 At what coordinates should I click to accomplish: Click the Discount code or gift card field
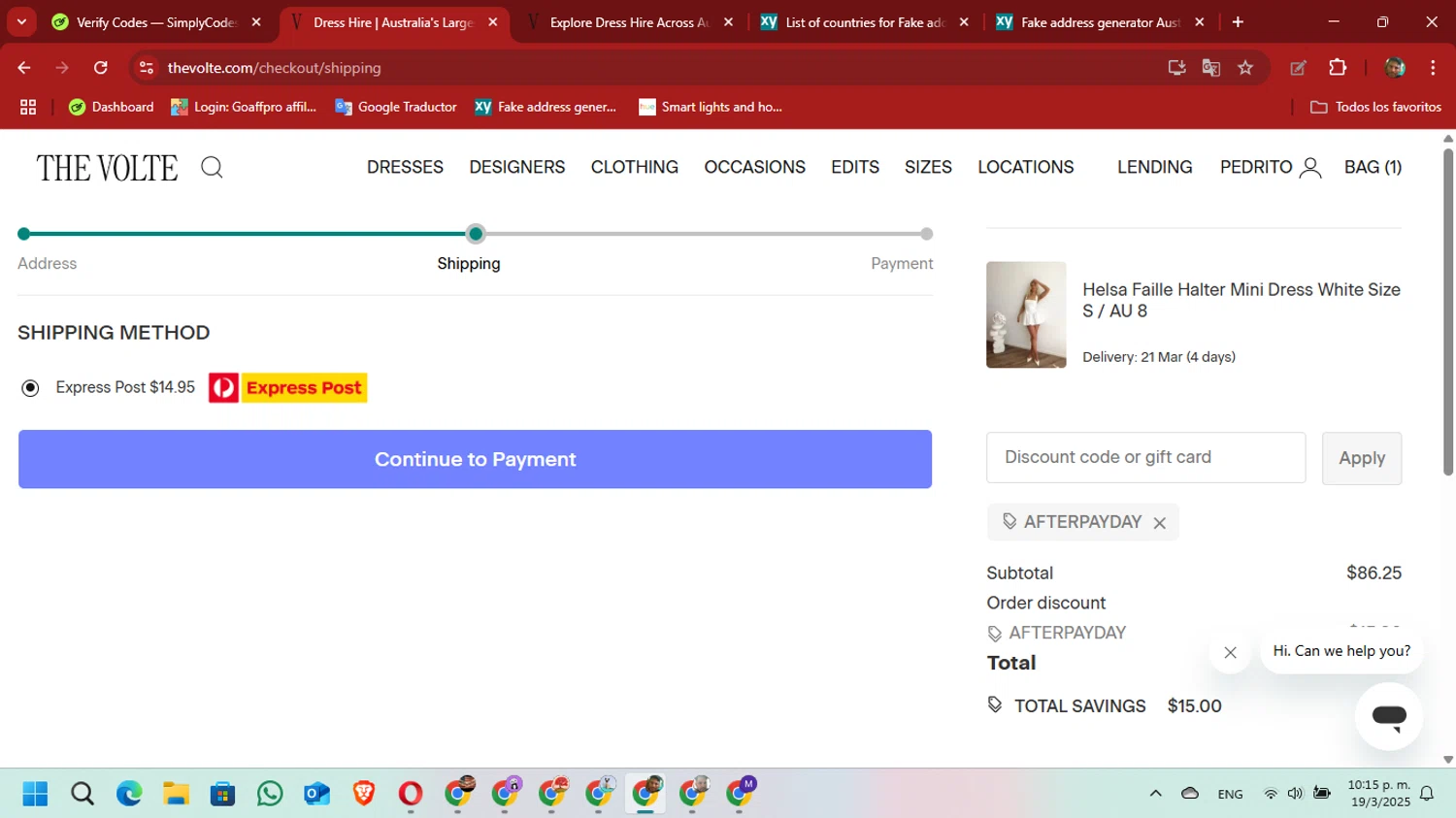pyautogui.click(x=1145, y=458)
